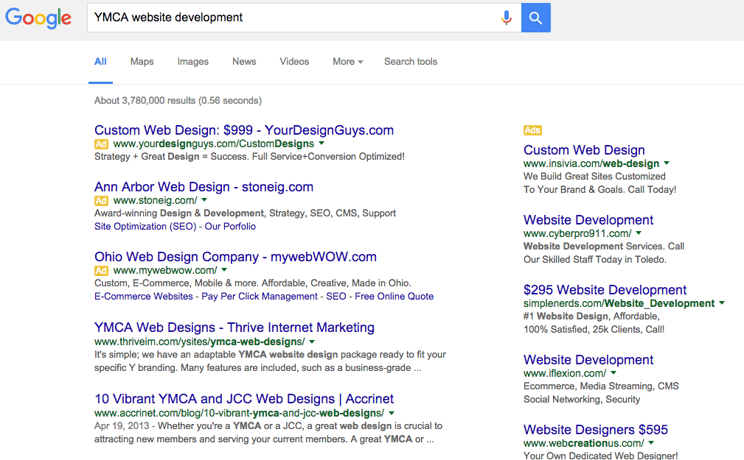The height and width of the screenshot is (460, 744).
Task: Click the Ad badge beside www.mywebwow.com
Action: pos(101,271)
